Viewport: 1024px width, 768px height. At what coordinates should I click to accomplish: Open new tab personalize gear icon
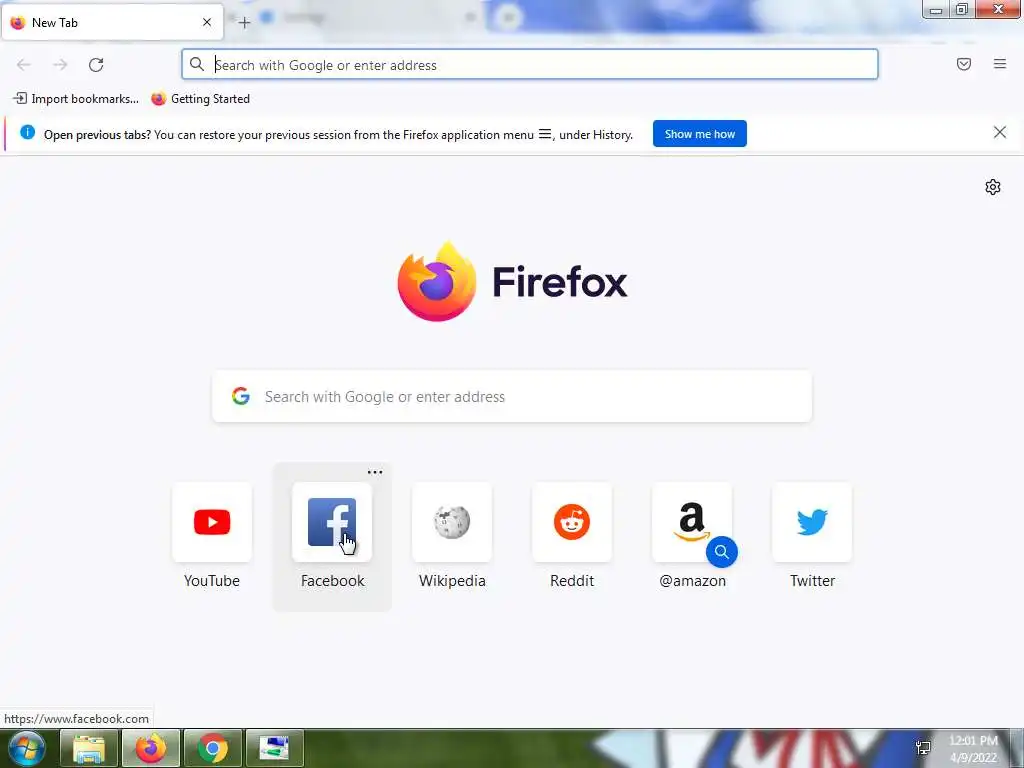click(993, 187)
